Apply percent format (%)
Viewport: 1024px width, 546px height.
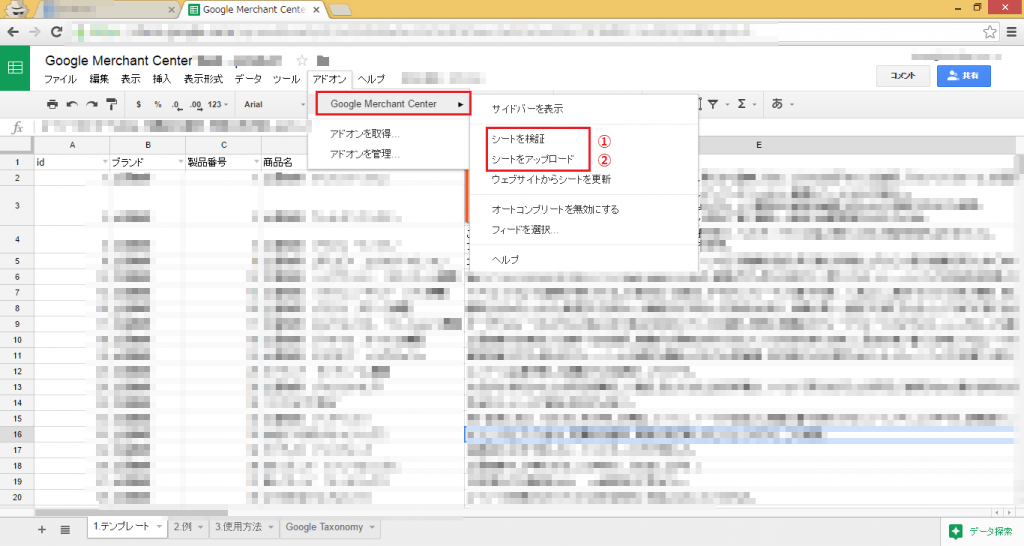(158, 104)
